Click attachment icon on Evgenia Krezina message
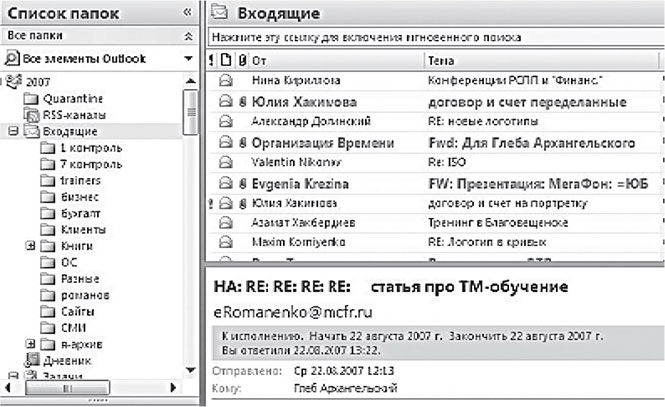This screenshot has height=407, width=665. click(241, 185)
